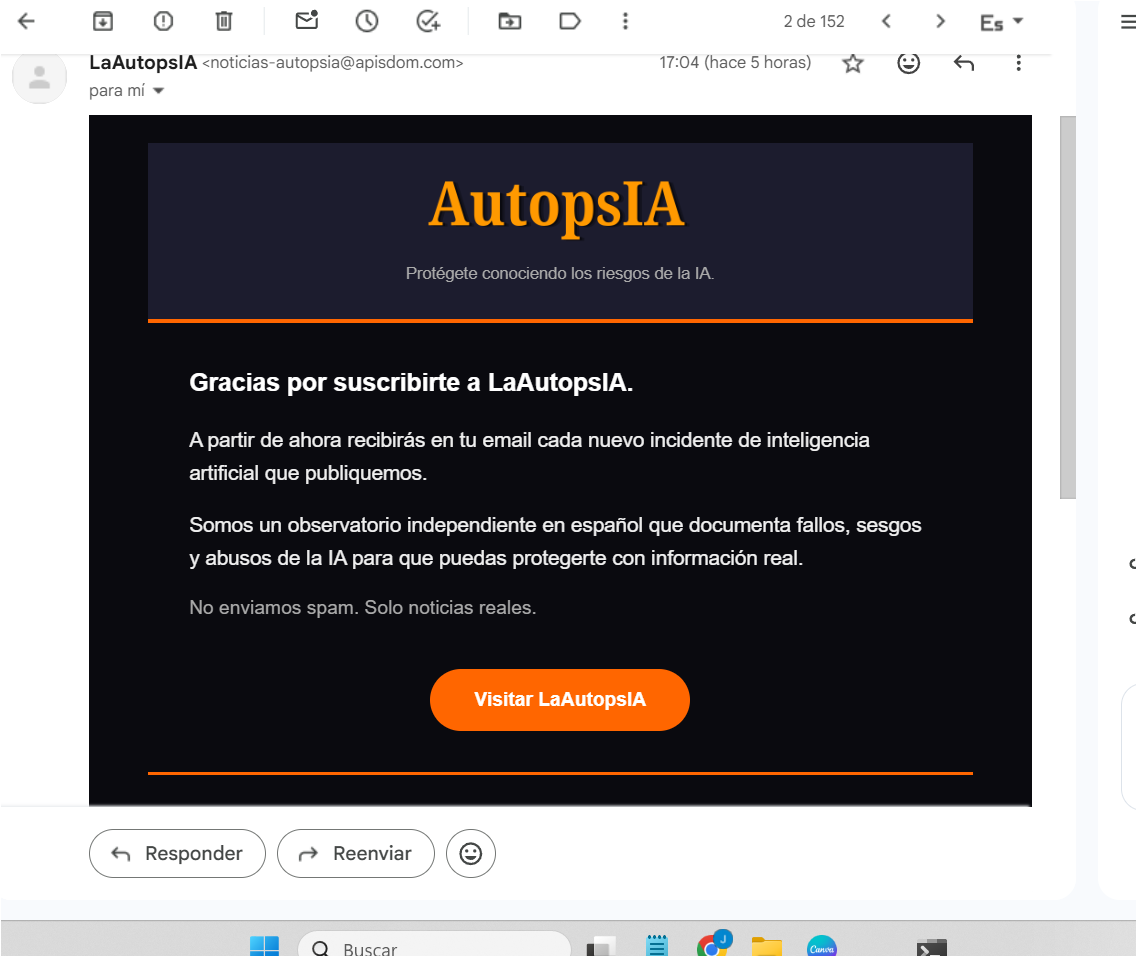This screenshot has height=957, width=1137.
Task: Apply a label to this message
Action: [569, 20]
